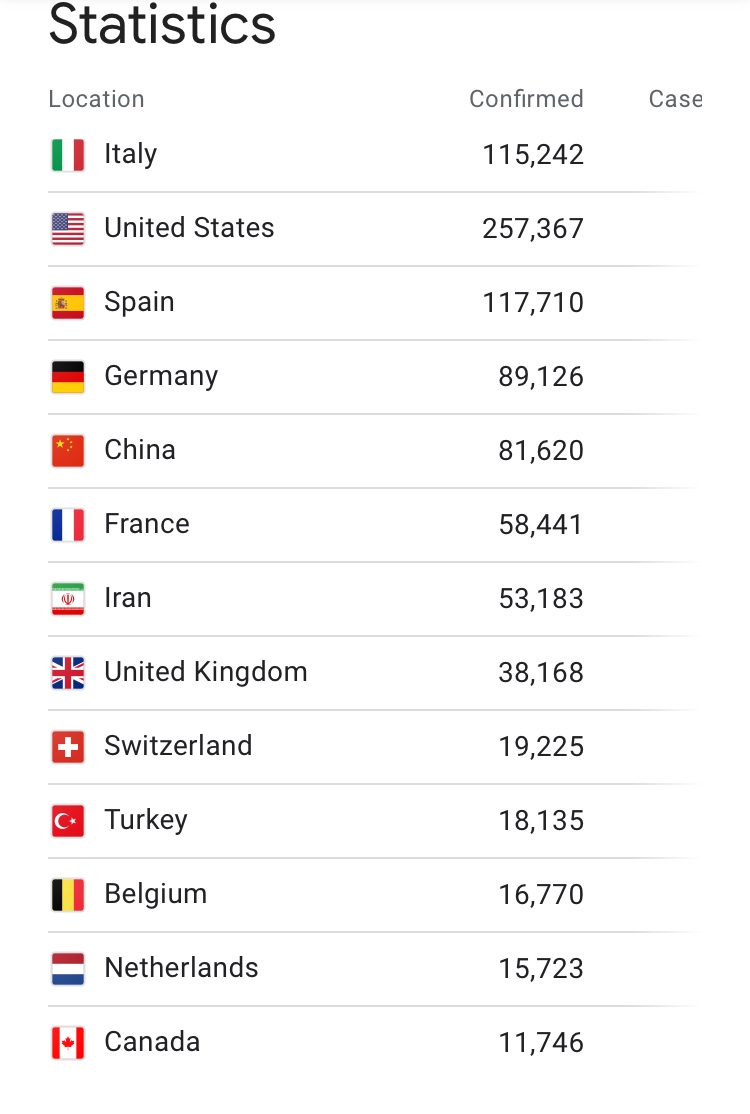Viewport: 750px width, 1114px height.
Task: Click the United Kingdom flag icon
Action: click(68, 673)
